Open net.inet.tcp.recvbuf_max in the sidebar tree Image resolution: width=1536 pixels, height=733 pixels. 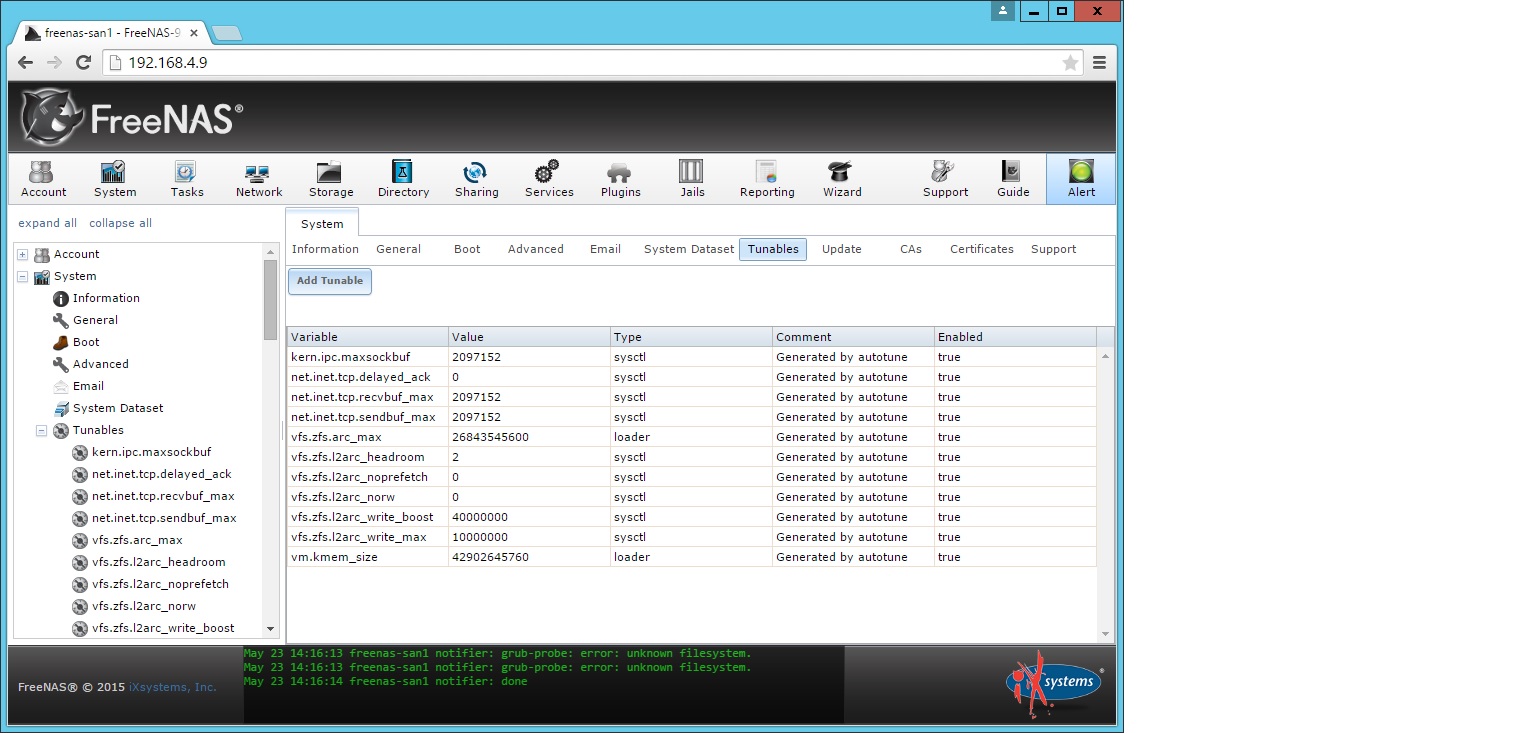(163, 496)
